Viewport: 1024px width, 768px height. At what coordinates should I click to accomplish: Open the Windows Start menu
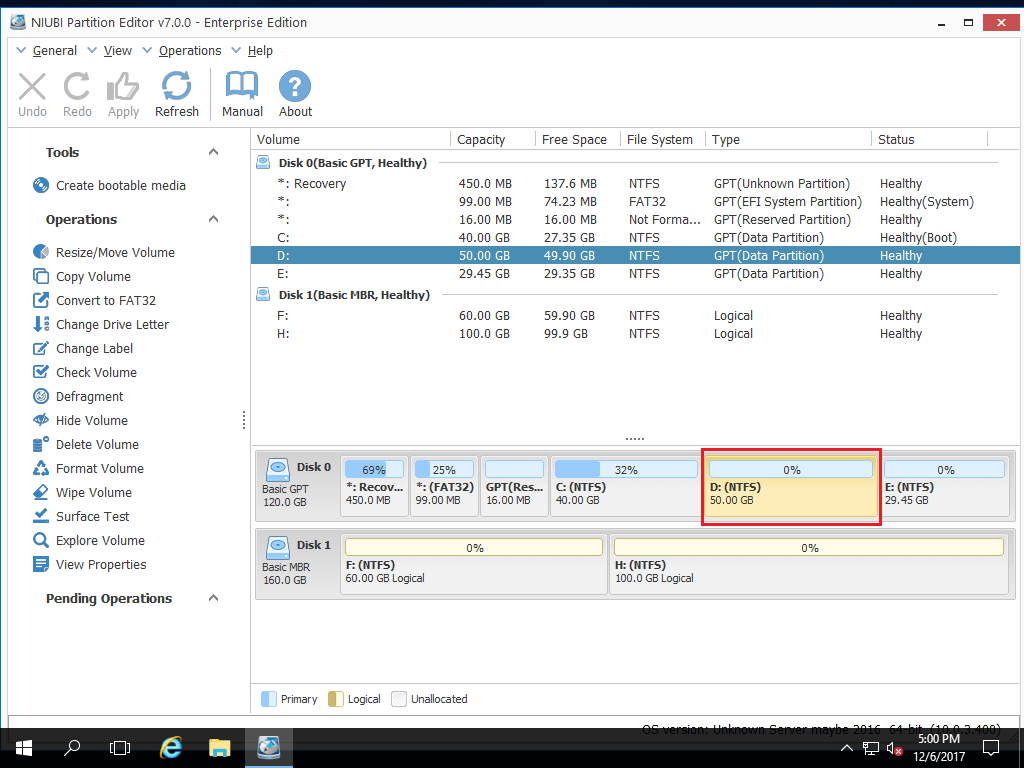click(24, 748)
